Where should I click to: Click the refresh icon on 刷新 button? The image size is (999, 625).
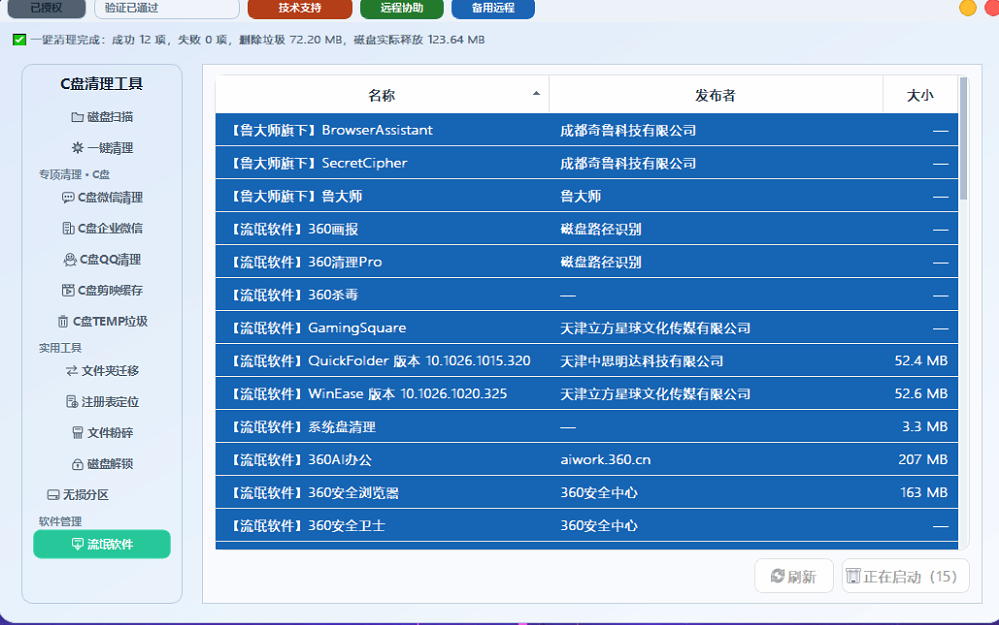click(777, 576)
